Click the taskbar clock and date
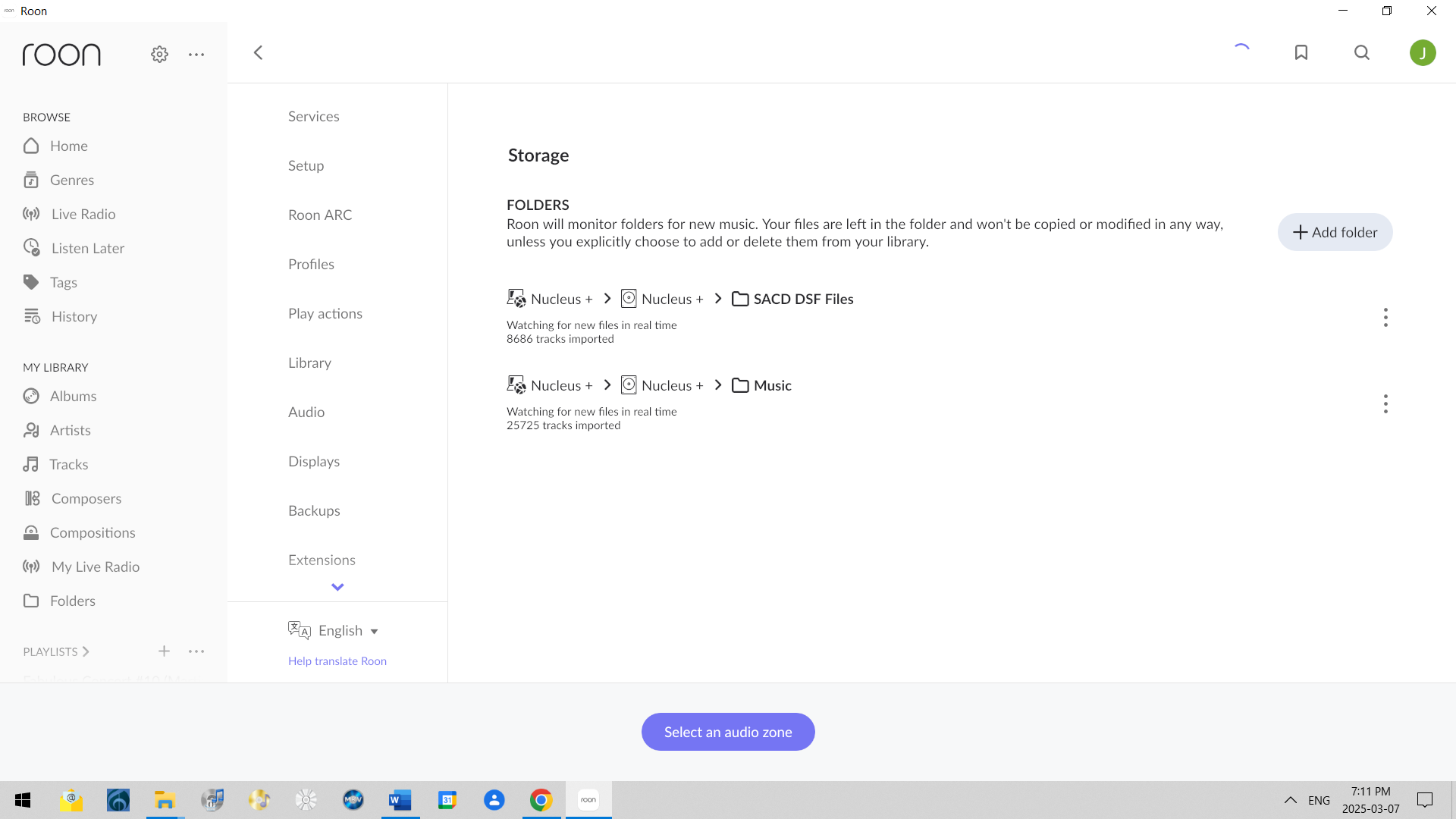Image resolution: width=1456 pixels, height=819 pixels. (1370, 800)
